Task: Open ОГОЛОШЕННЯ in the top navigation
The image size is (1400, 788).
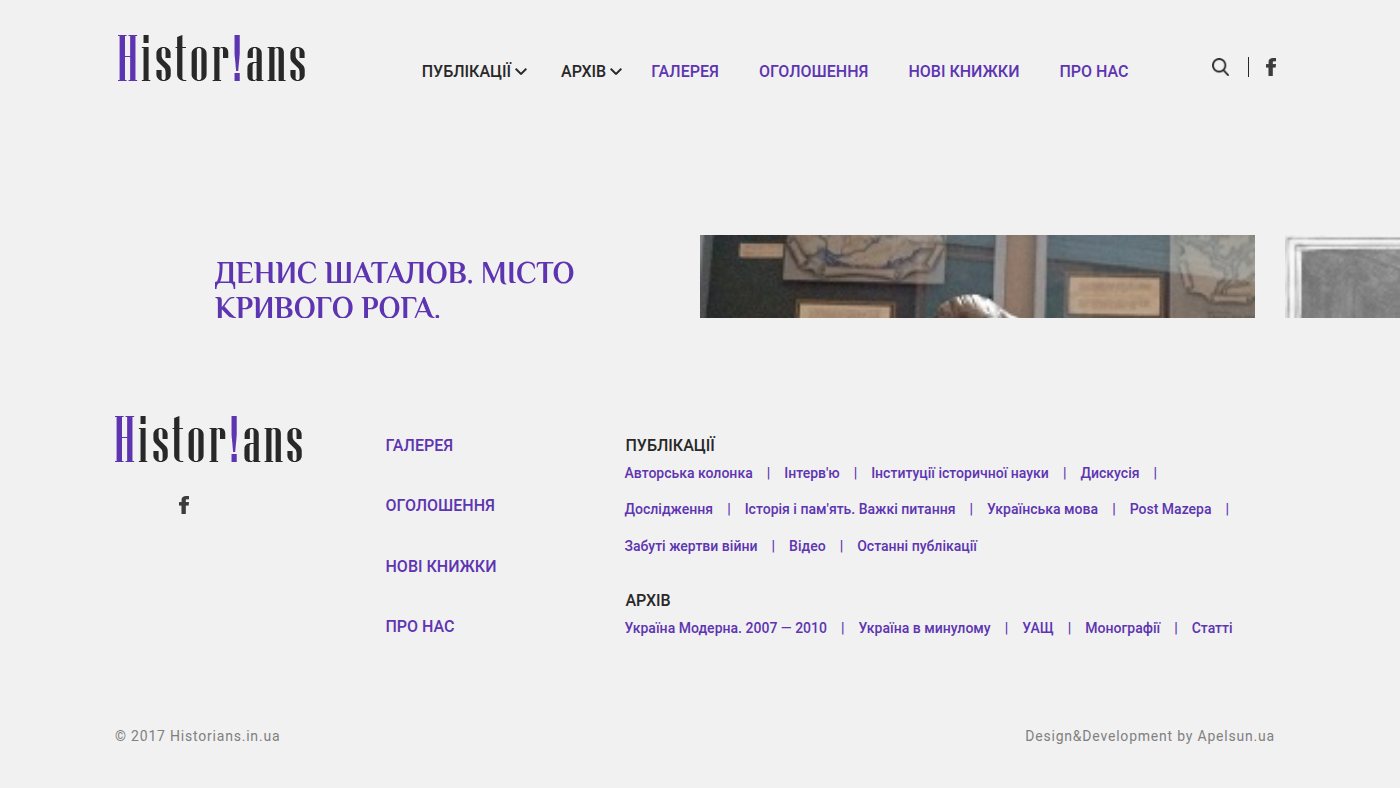Action: pyautogui.click(x=814, y=71)
